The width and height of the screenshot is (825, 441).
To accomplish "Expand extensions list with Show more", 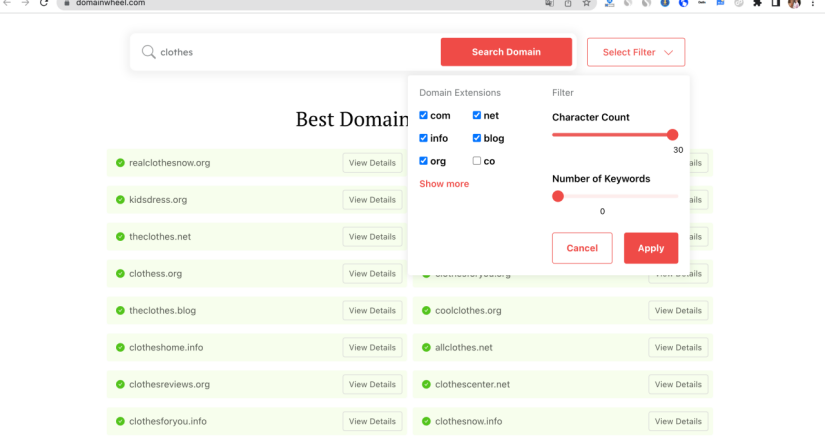I will pyautogui.click(x=444, y=184).
